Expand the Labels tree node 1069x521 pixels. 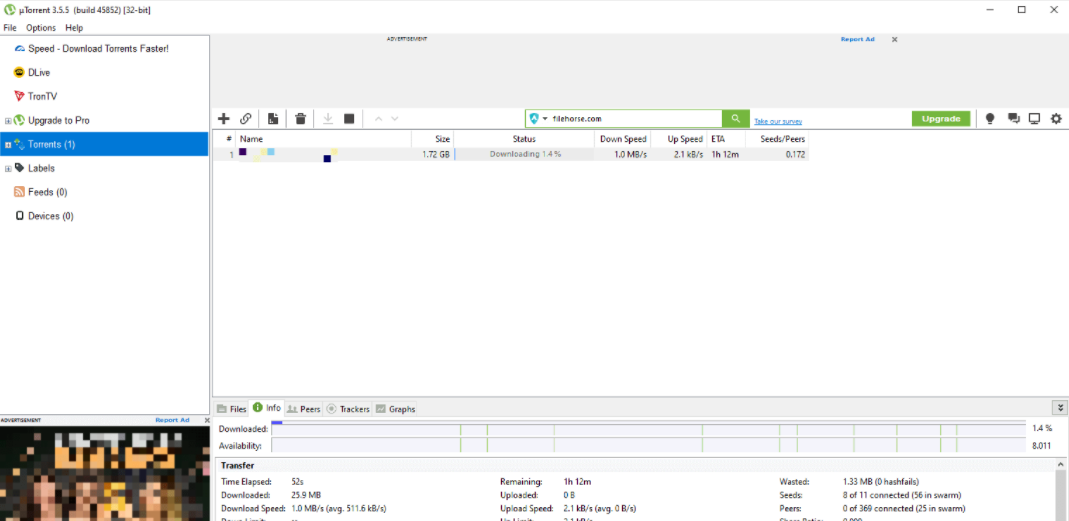point(7,168)
